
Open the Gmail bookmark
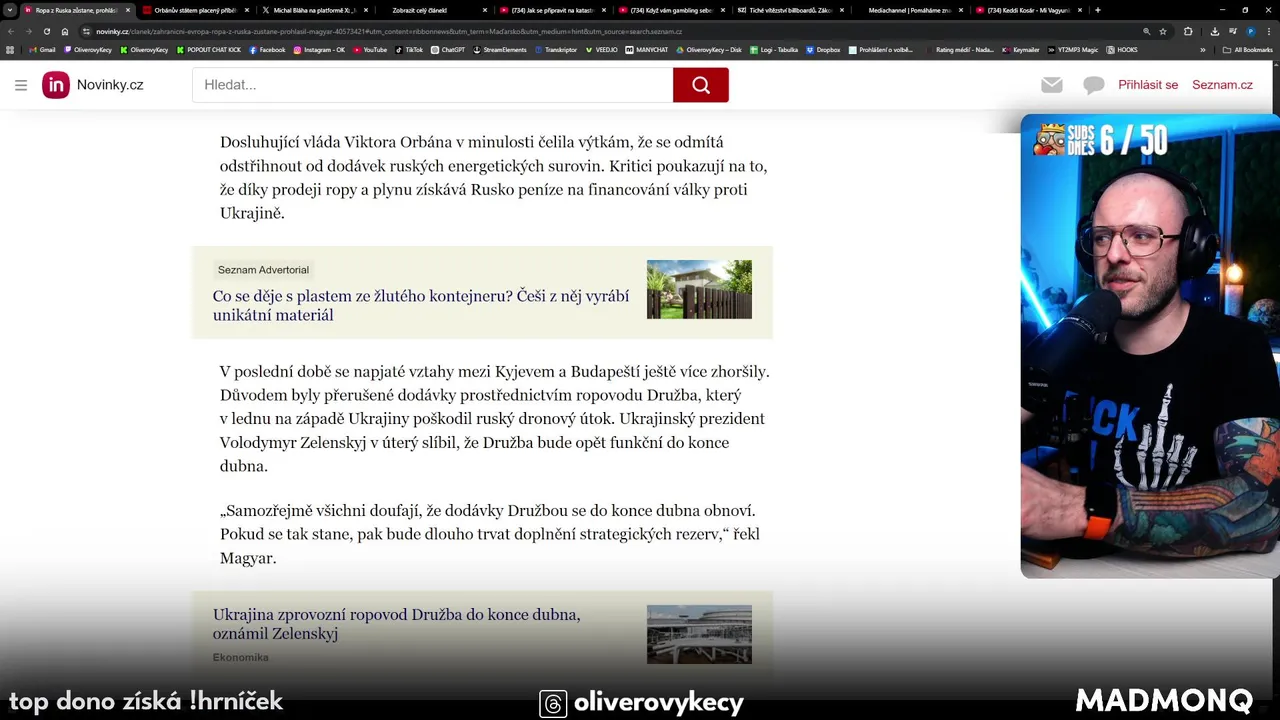(42, 49)
